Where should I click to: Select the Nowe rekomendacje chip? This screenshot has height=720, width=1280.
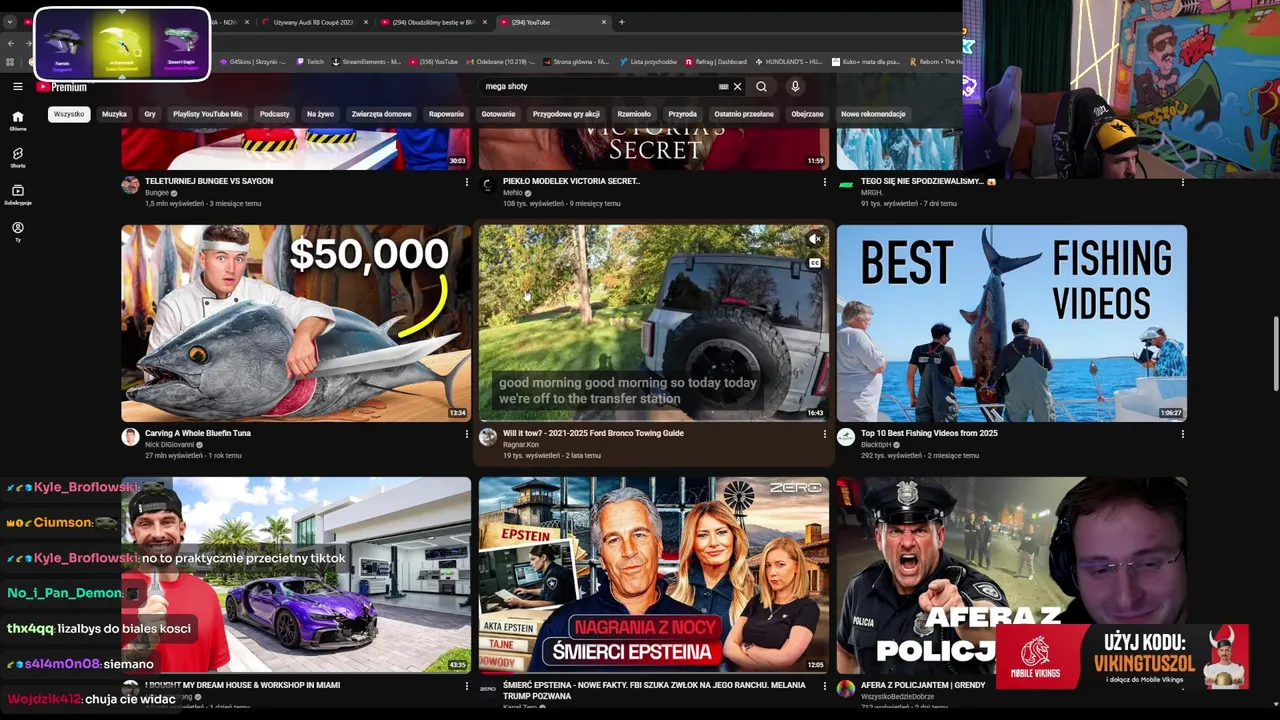873,114
